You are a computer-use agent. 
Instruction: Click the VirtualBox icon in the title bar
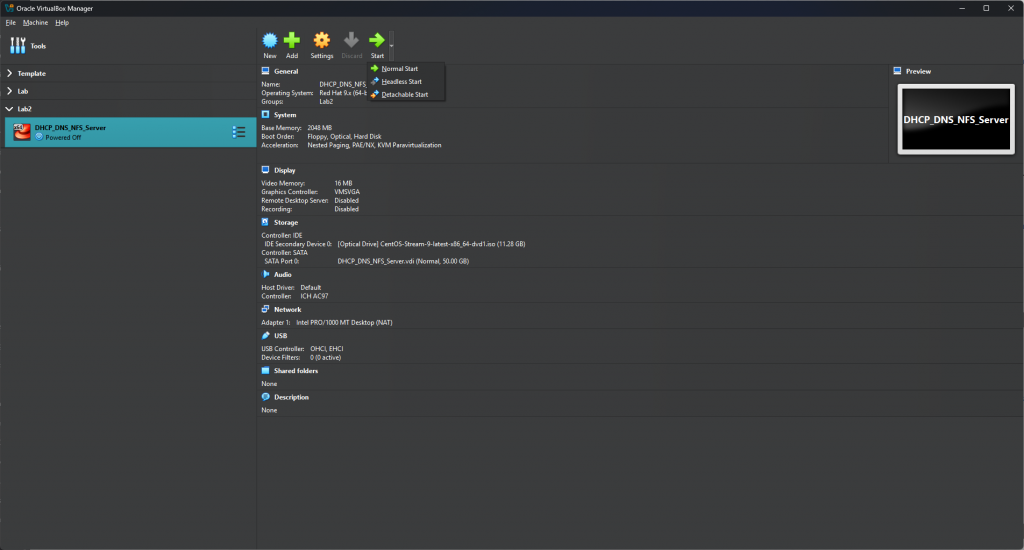click(x=9, y=8)
